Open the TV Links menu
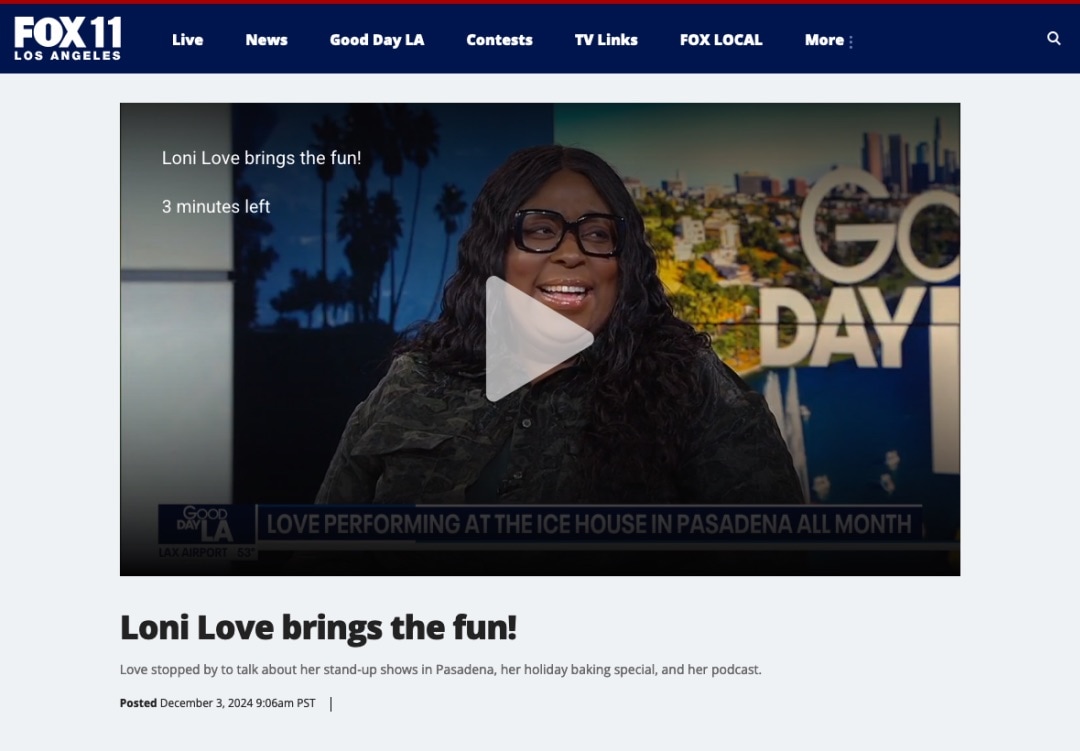The image size is (1080, 751). click(606, 40)
